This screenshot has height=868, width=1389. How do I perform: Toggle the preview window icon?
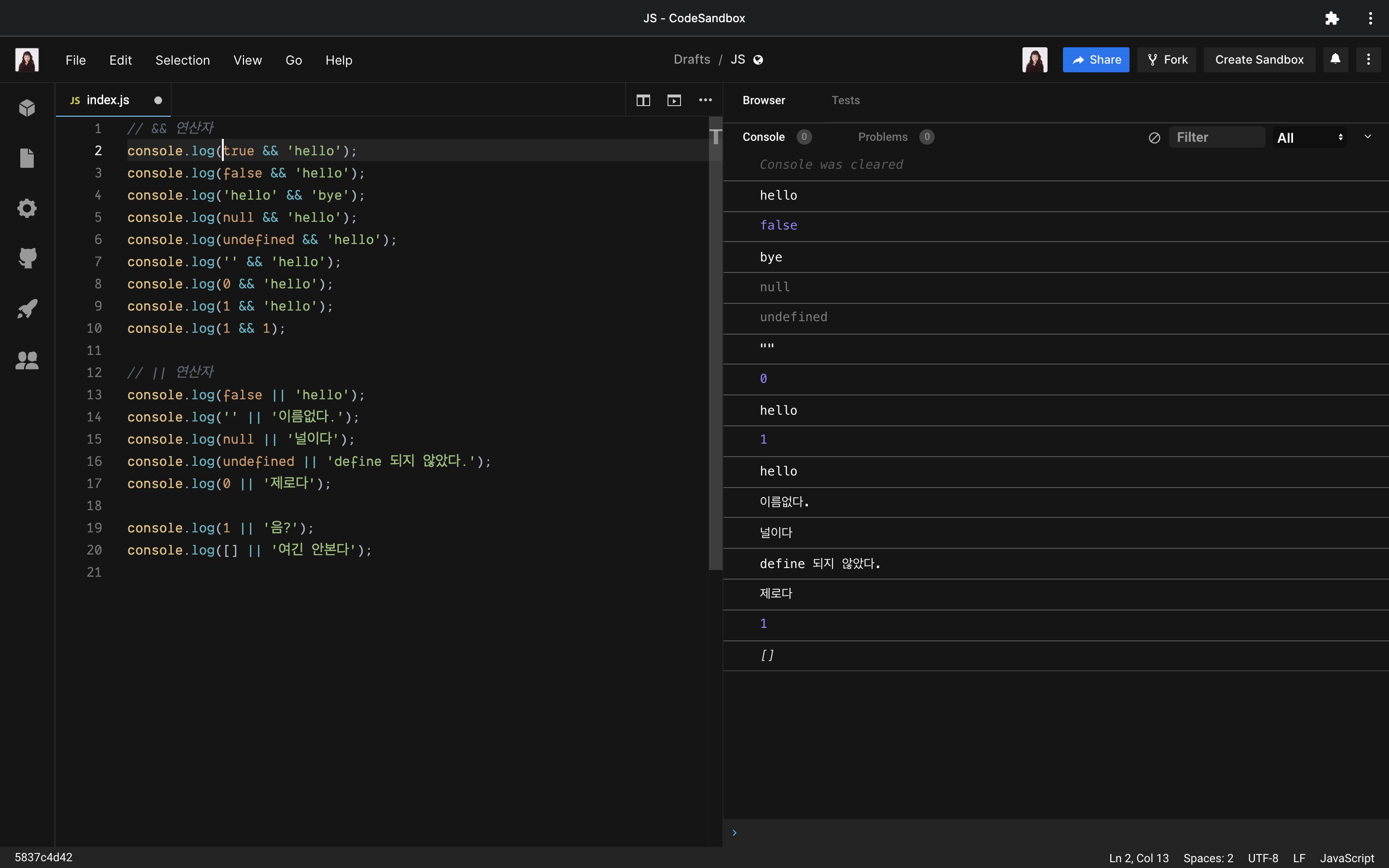[674, 100]
